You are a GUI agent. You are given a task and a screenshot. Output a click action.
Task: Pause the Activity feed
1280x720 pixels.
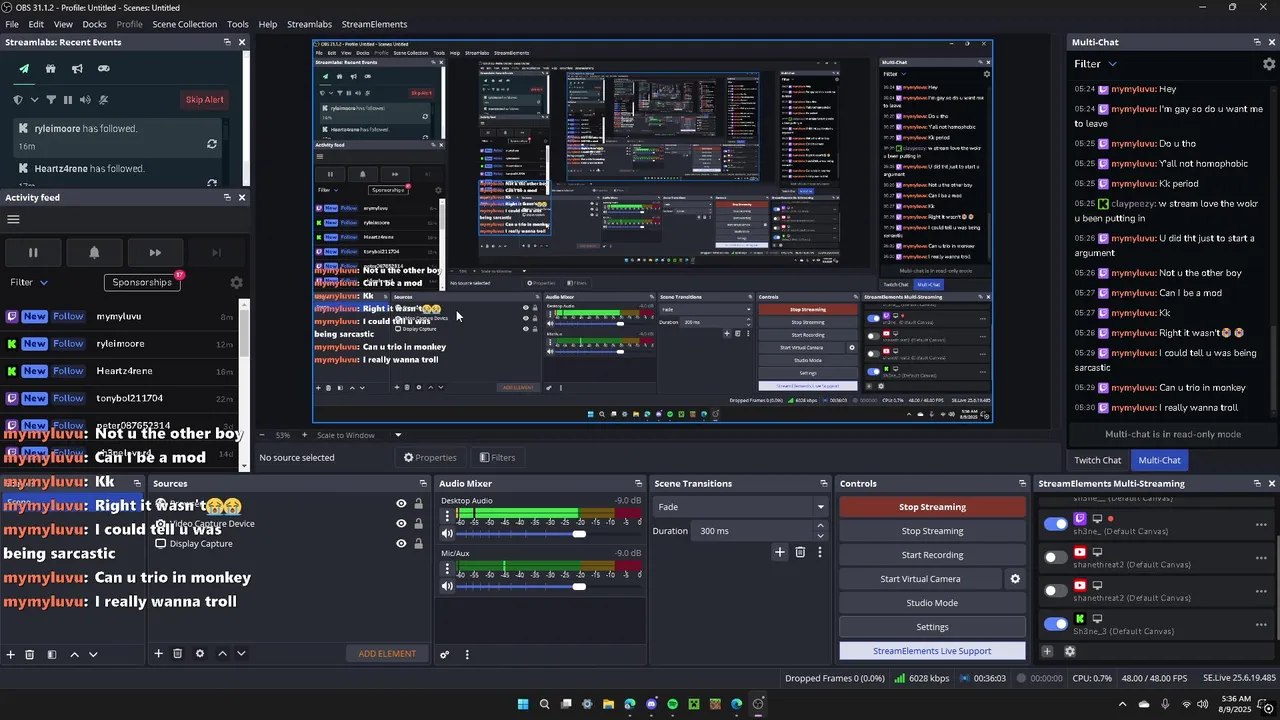click(33, 253)
